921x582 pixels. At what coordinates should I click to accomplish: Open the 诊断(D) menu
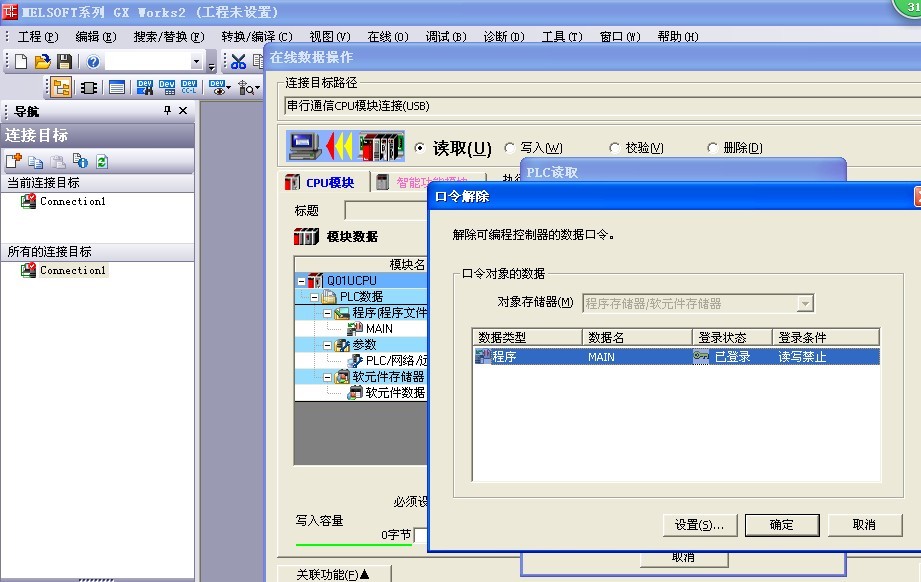(504, 36)
